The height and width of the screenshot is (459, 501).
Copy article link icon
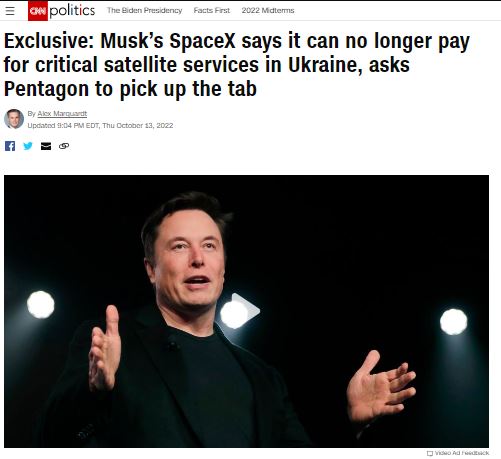tap(64, 146)
